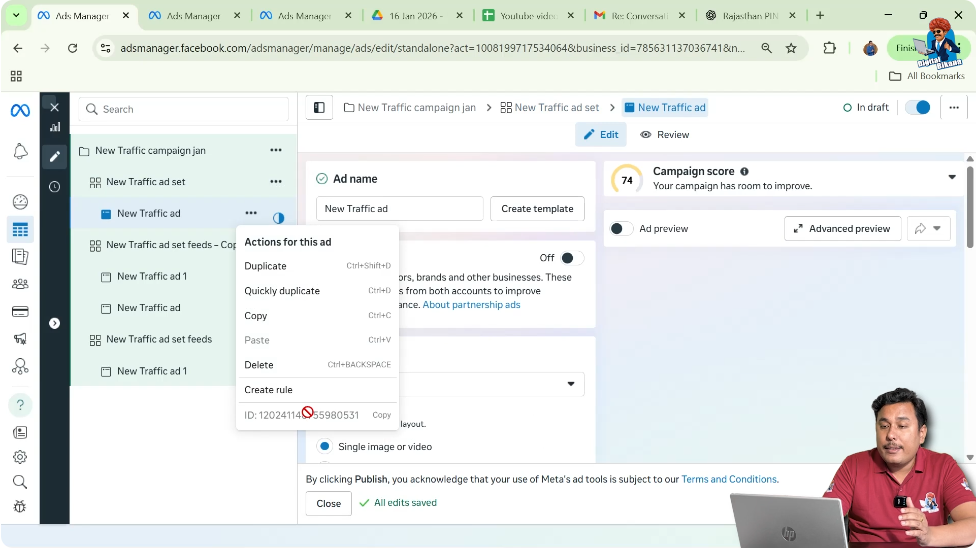Image resolution: width=976 pixels, height=549 pixels.
Task: Open Campaigns table grid icon
Action: 20,230
